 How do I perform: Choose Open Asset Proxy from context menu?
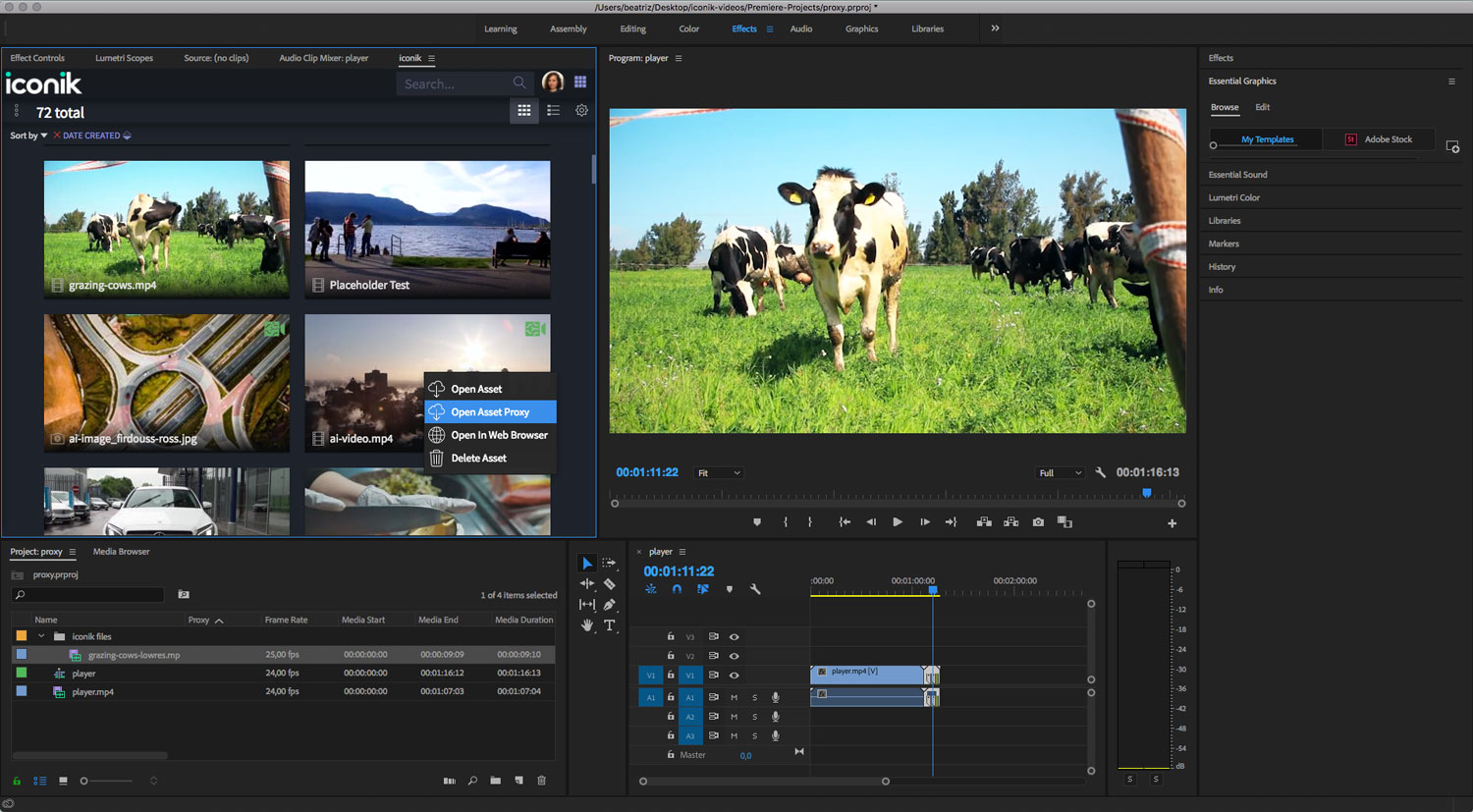490,412
